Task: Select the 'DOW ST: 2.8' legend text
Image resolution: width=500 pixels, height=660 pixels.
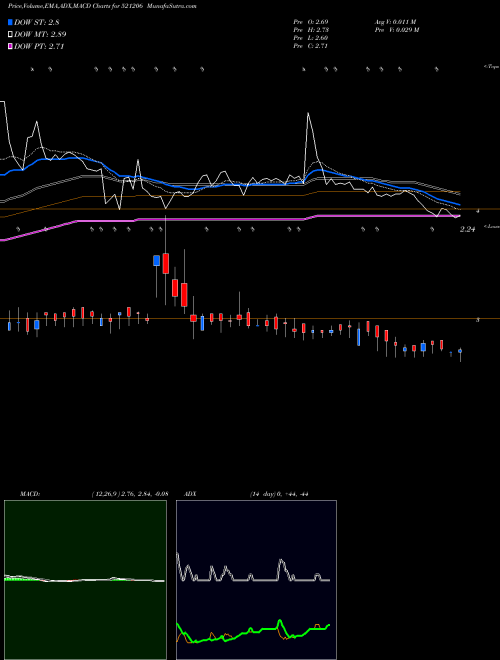Action: pos(39,22)
